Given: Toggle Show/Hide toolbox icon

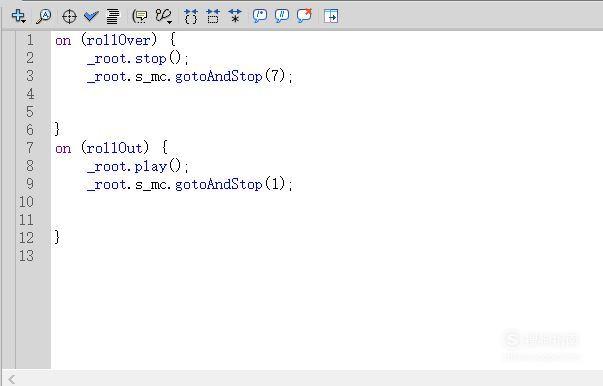Looking at the screenshot, I should coord(331,17).
